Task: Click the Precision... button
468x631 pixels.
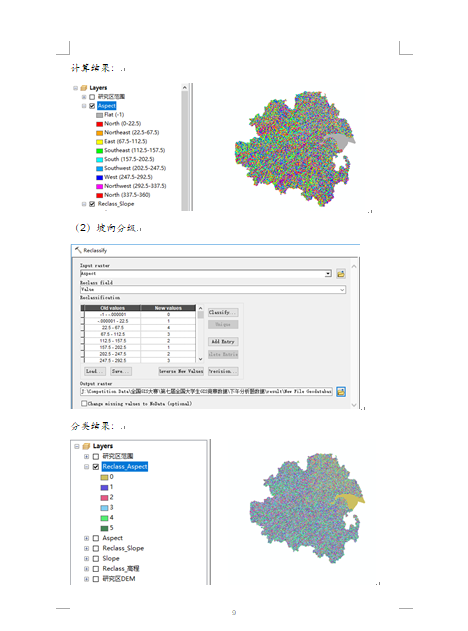Action: click(x=223, y=371)
